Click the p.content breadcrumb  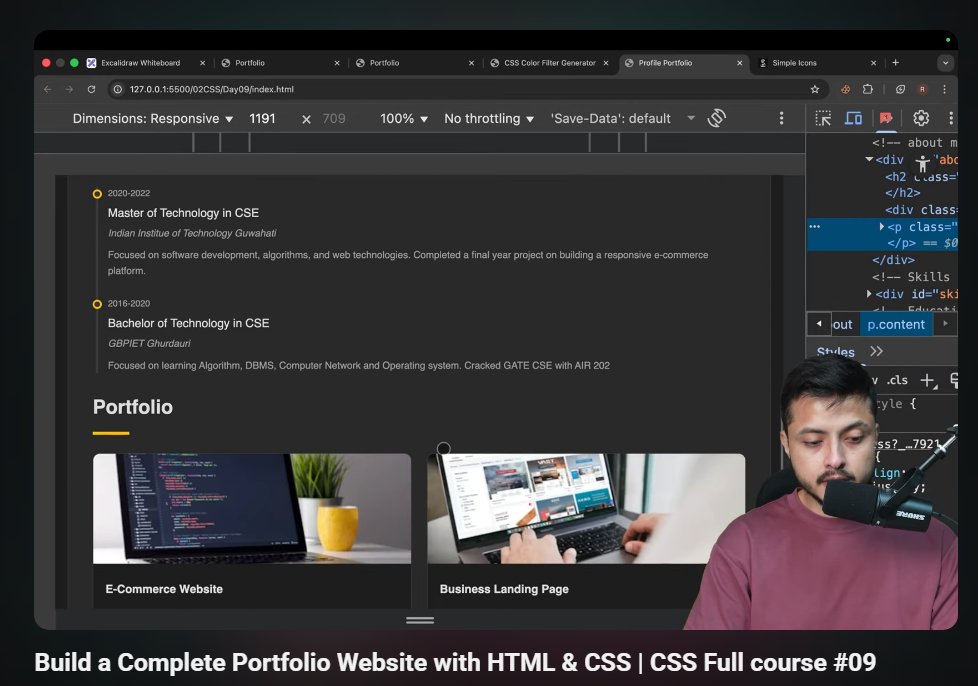[896, 324]
